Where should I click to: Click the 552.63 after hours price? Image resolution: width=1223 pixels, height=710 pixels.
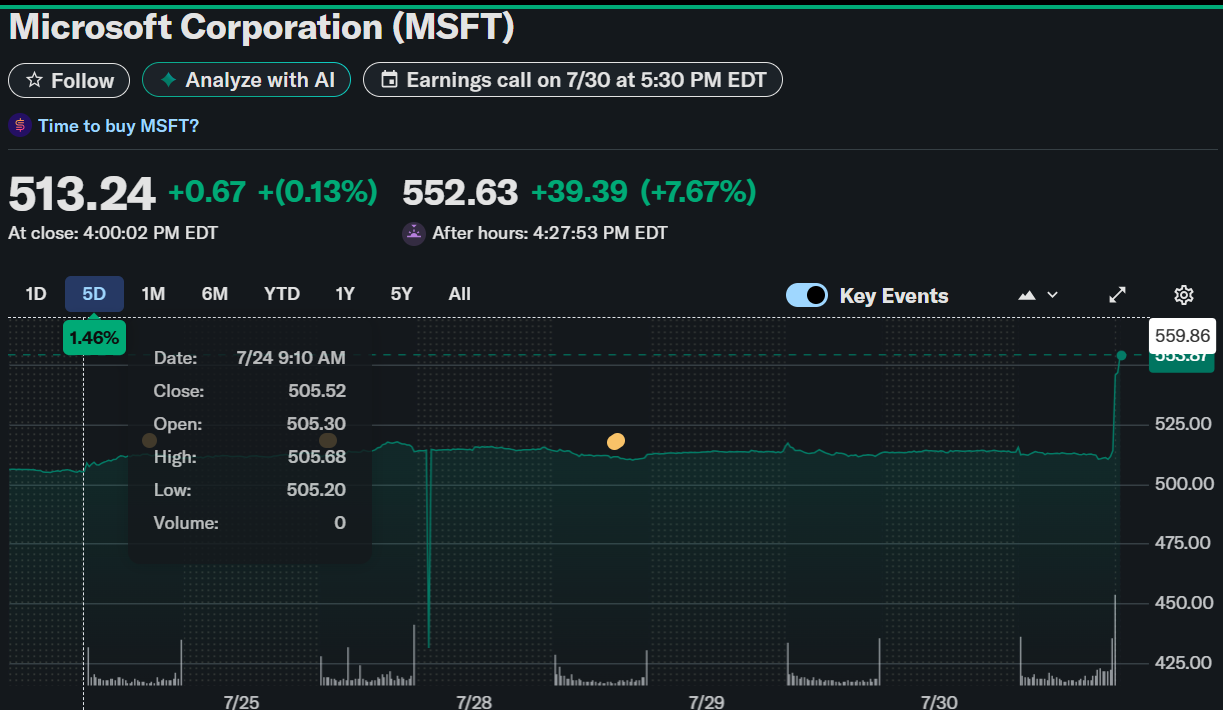460,192
